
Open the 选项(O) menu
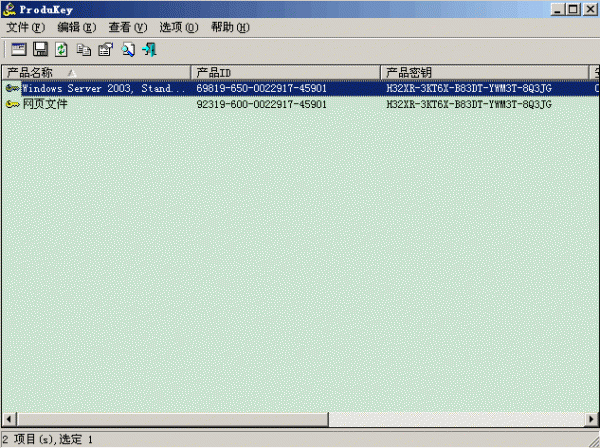click(x=179, y=27)
